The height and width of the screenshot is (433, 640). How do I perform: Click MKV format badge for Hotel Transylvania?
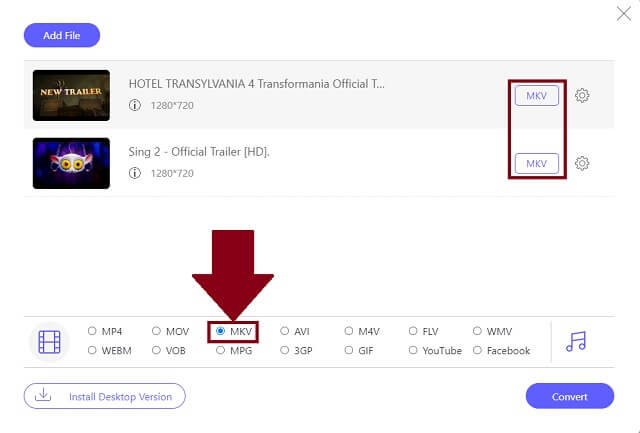(x=536, y=95)
